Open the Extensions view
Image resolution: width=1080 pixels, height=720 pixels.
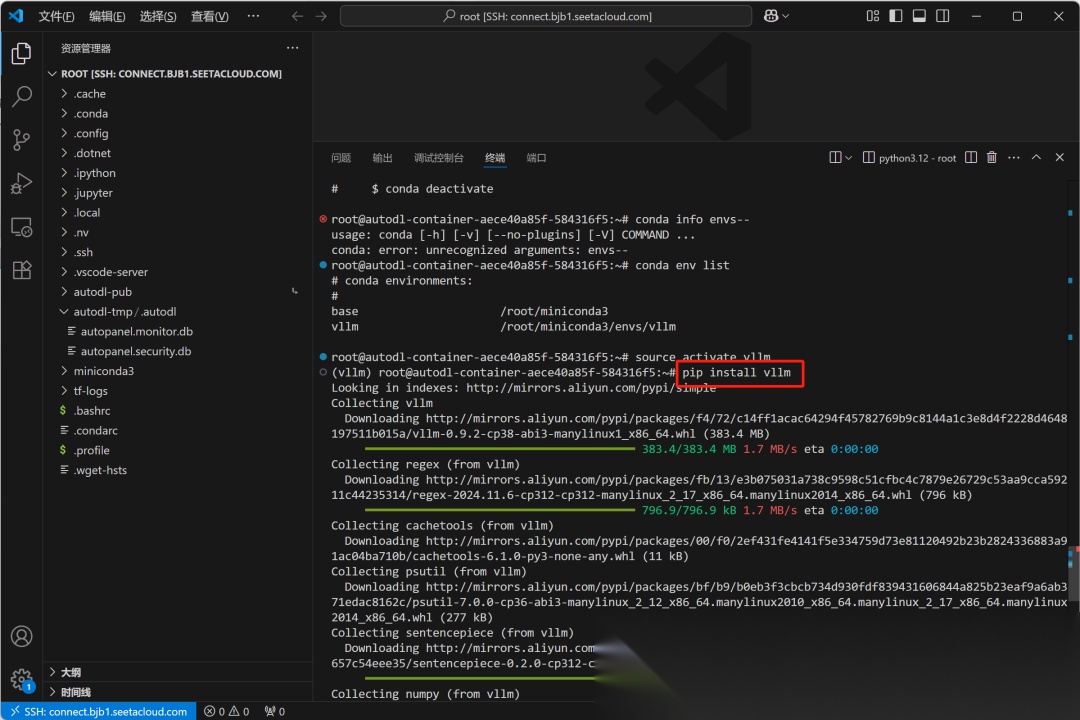tap(21, 270)
